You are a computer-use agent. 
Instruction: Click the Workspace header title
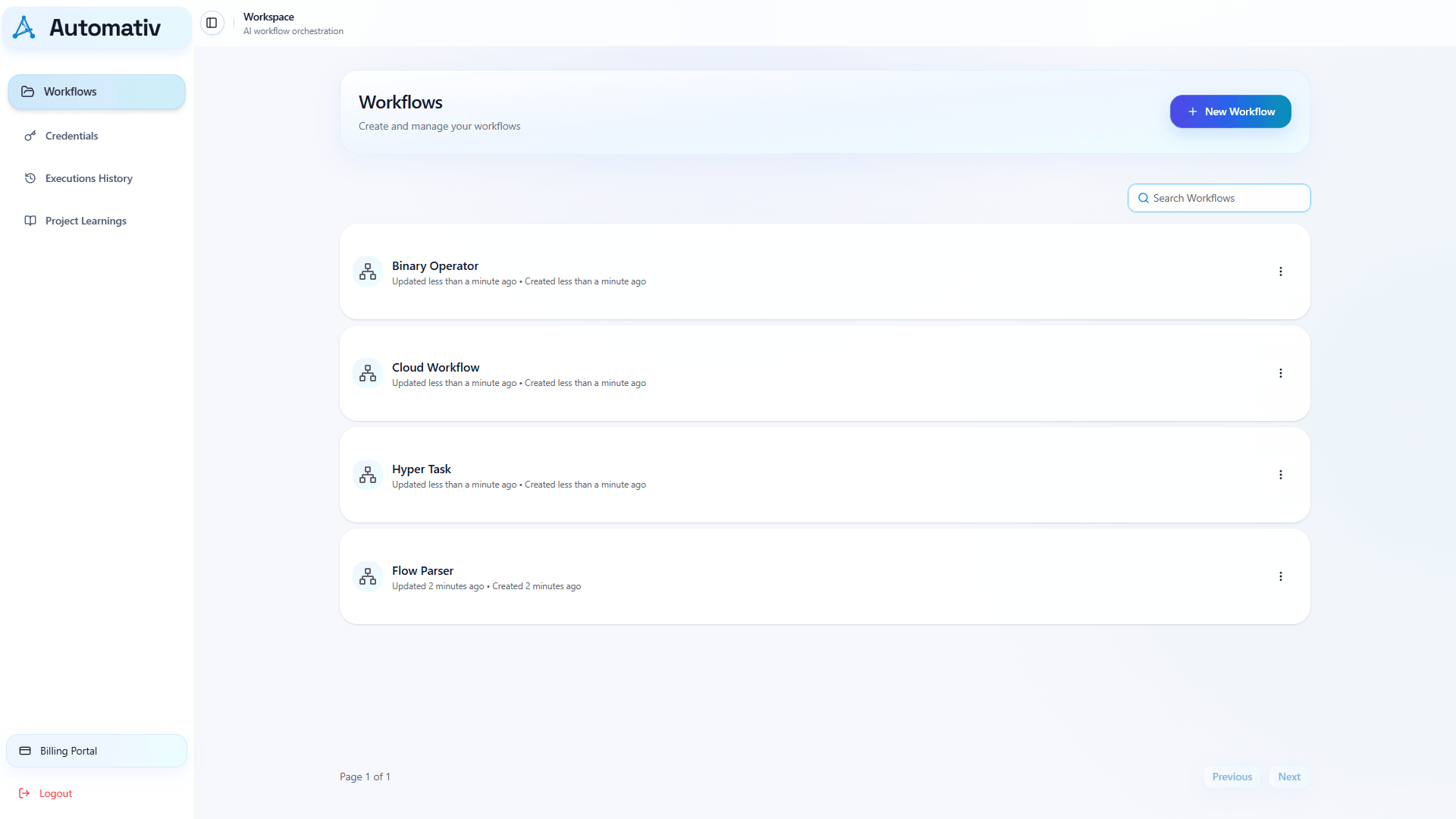click(268, 17)
